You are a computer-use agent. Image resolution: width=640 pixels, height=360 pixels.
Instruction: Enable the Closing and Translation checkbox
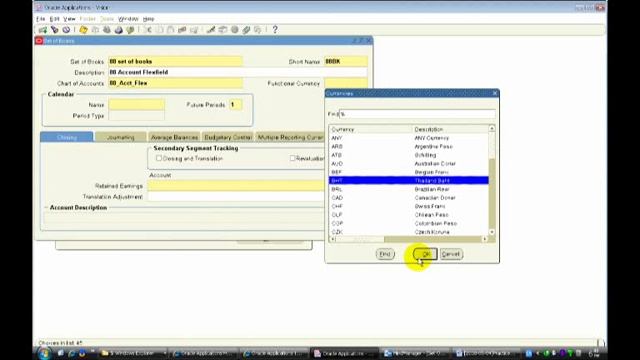pos(159,158)
